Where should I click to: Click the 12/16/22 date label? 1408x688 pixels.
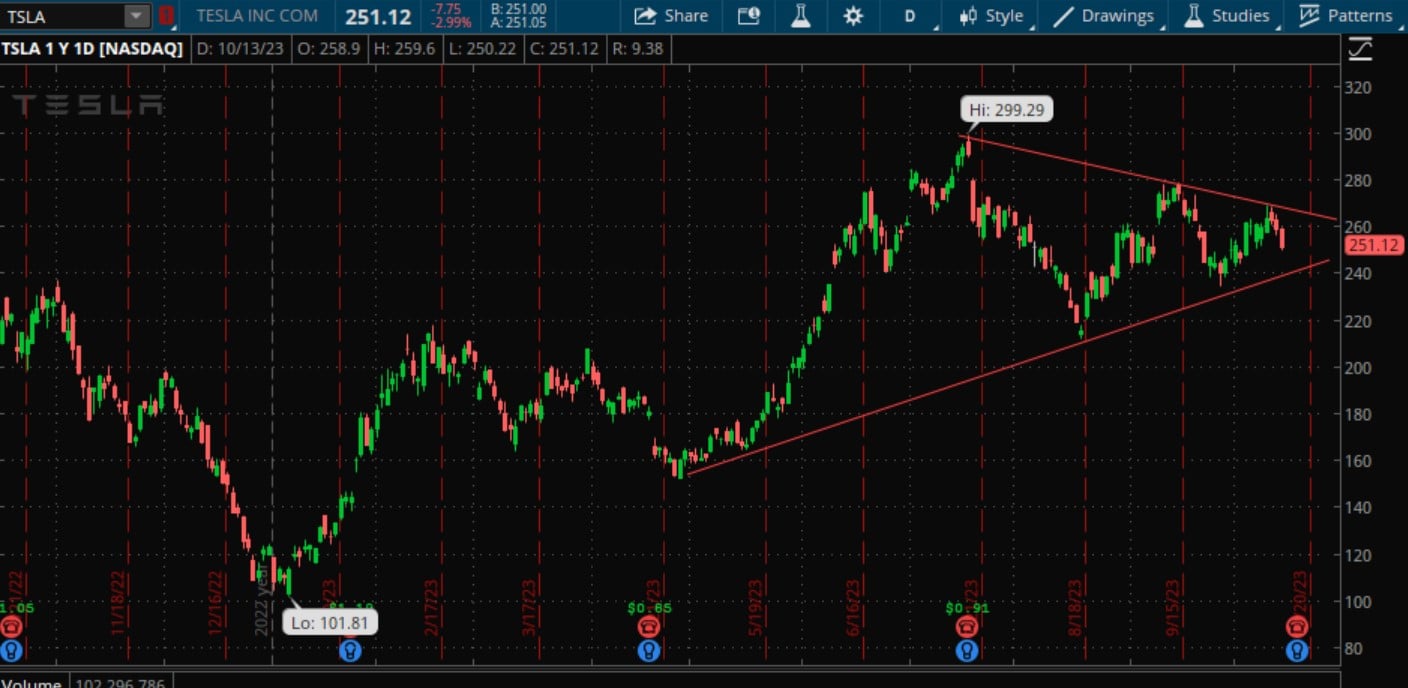pos(215,604)
